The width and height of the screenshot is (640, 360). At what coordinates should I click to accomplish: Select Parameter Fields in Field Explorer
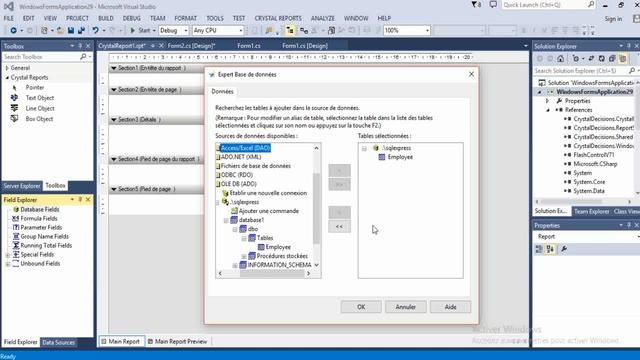[x=41, y=227]
